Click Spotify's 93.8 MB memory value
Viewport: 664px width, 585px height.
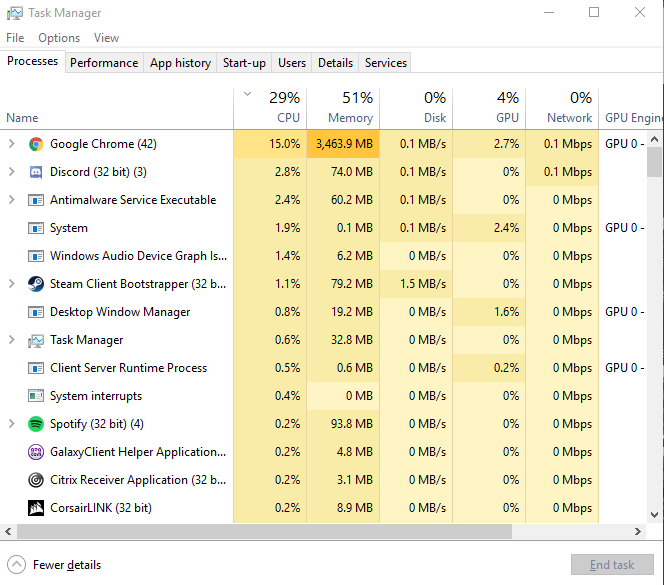coord(352,424)
